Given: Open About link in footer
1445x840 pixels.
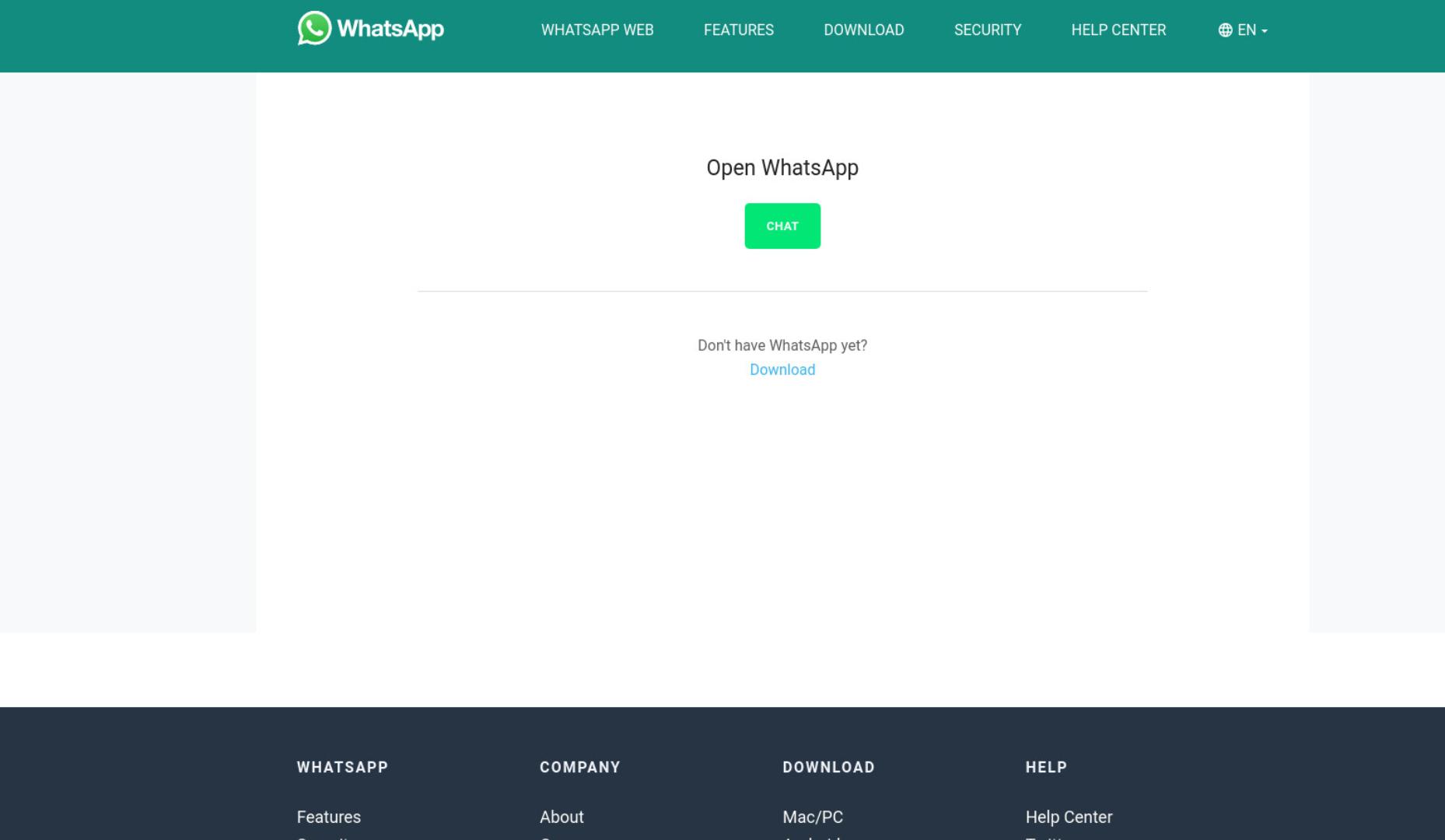Looking at the screenshot, I should (562, 817).
